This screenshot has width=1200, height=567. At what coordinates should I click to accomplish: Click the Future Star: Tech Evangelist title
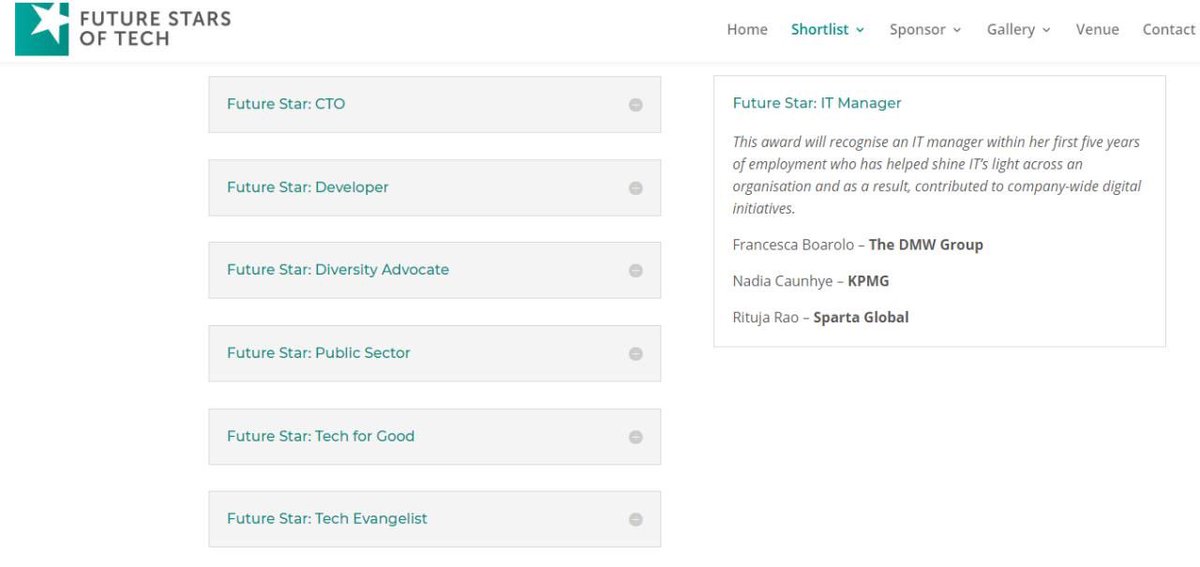(x=327, y=519)
